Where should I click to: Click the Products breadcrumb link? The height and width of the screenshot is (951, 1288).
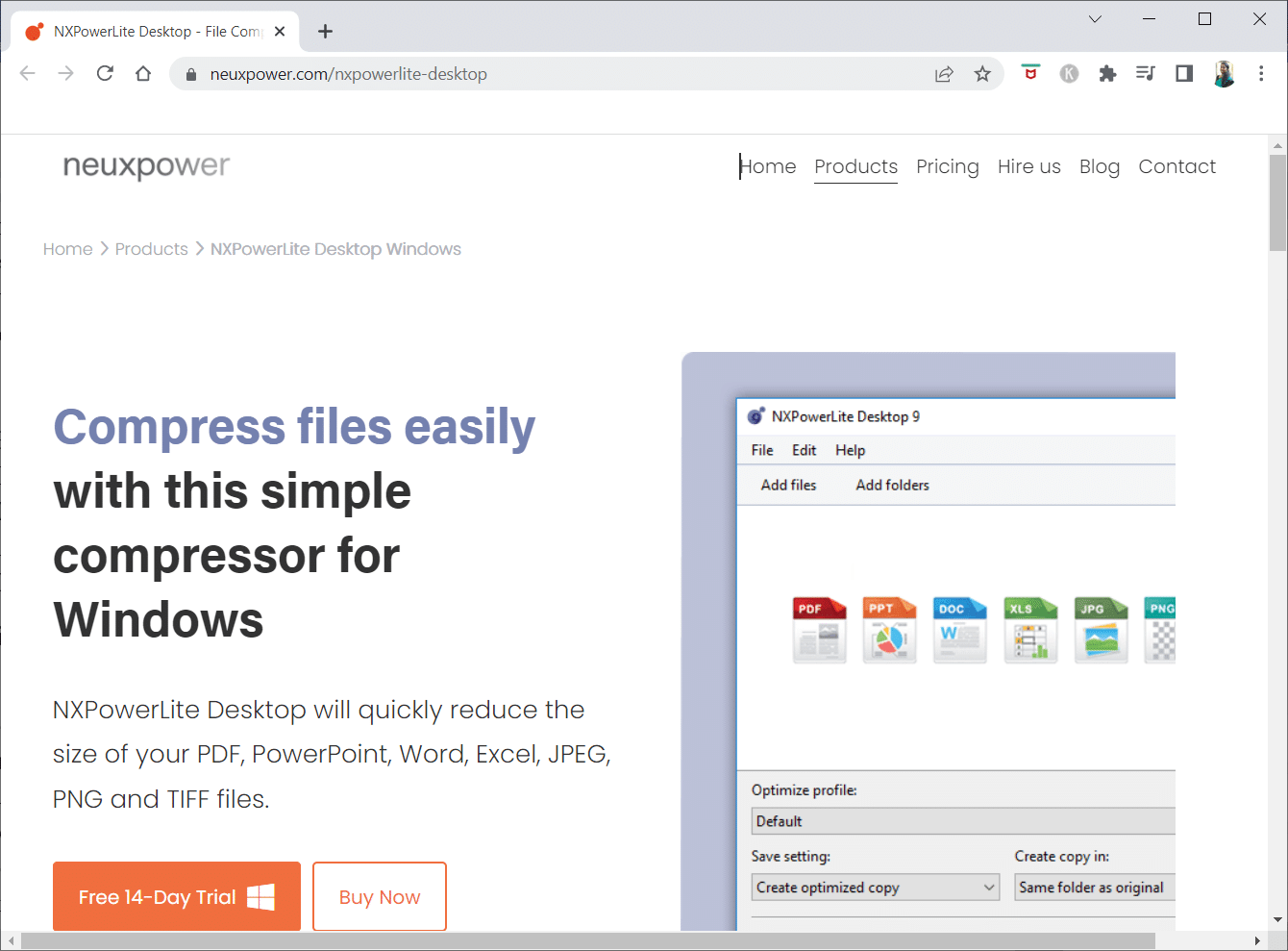152,249
